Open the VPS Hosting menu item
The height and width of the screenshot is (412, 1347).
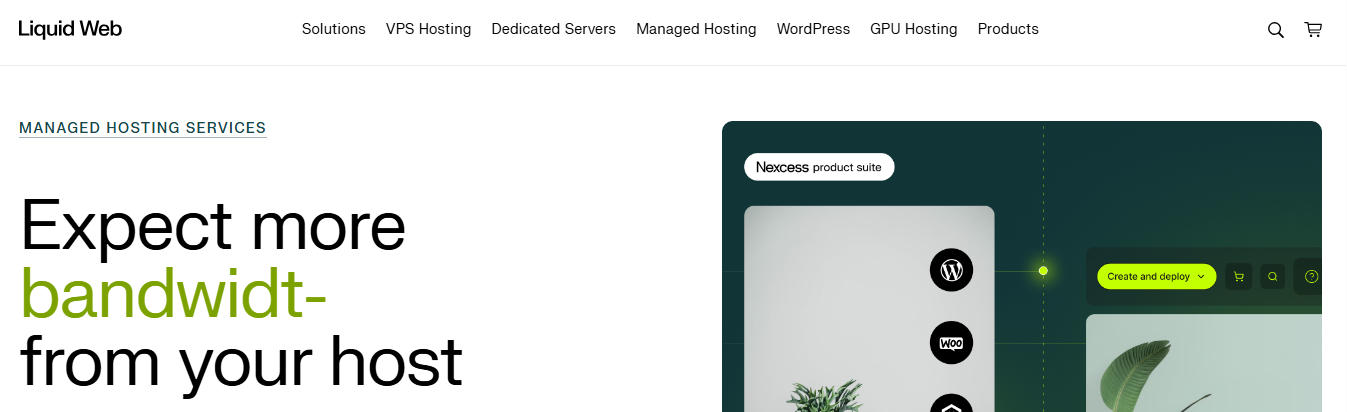pos(428,29)
